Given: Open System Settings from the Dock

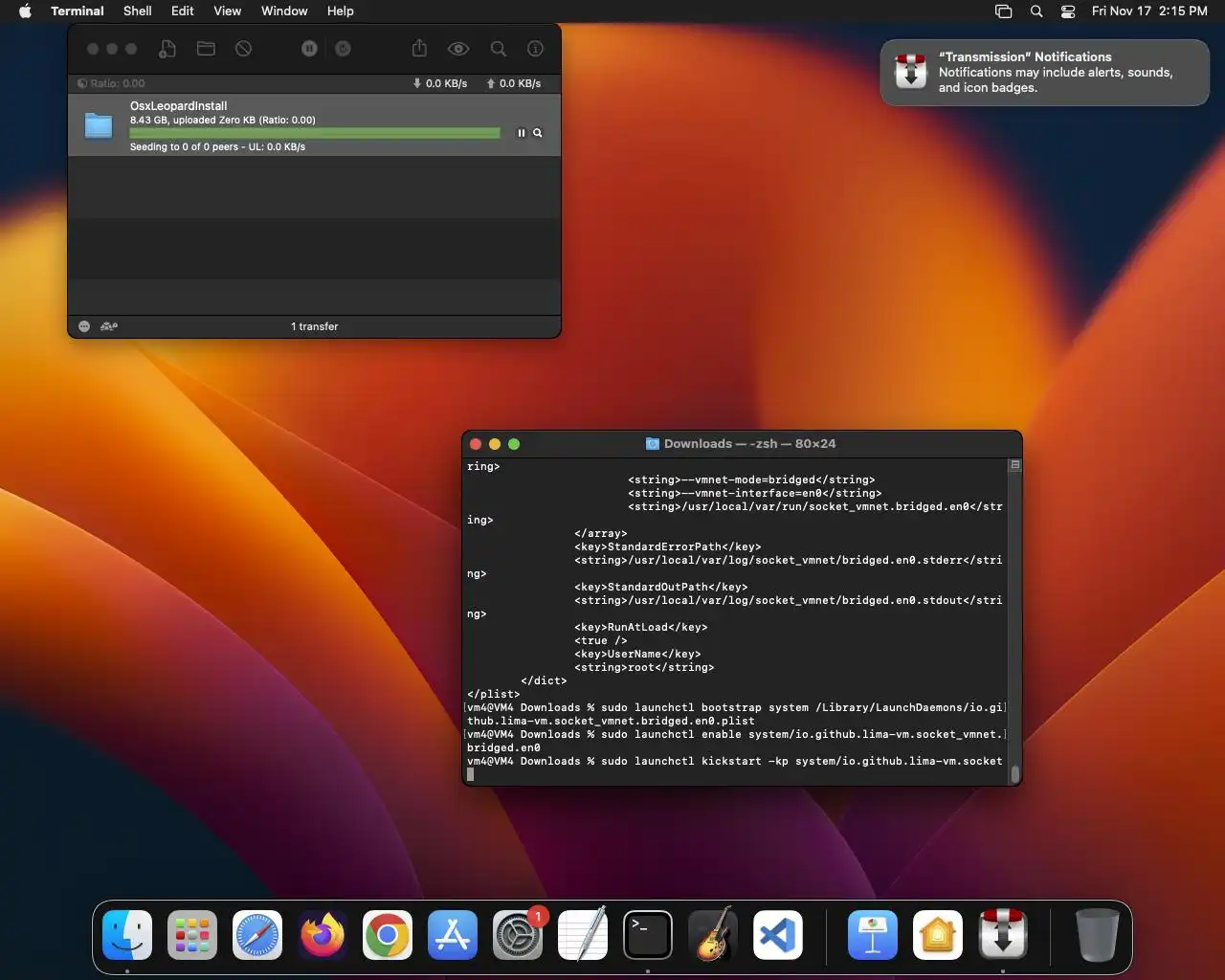Looking at the screenshot, I should pyautogui.click(x=518, y=935).
